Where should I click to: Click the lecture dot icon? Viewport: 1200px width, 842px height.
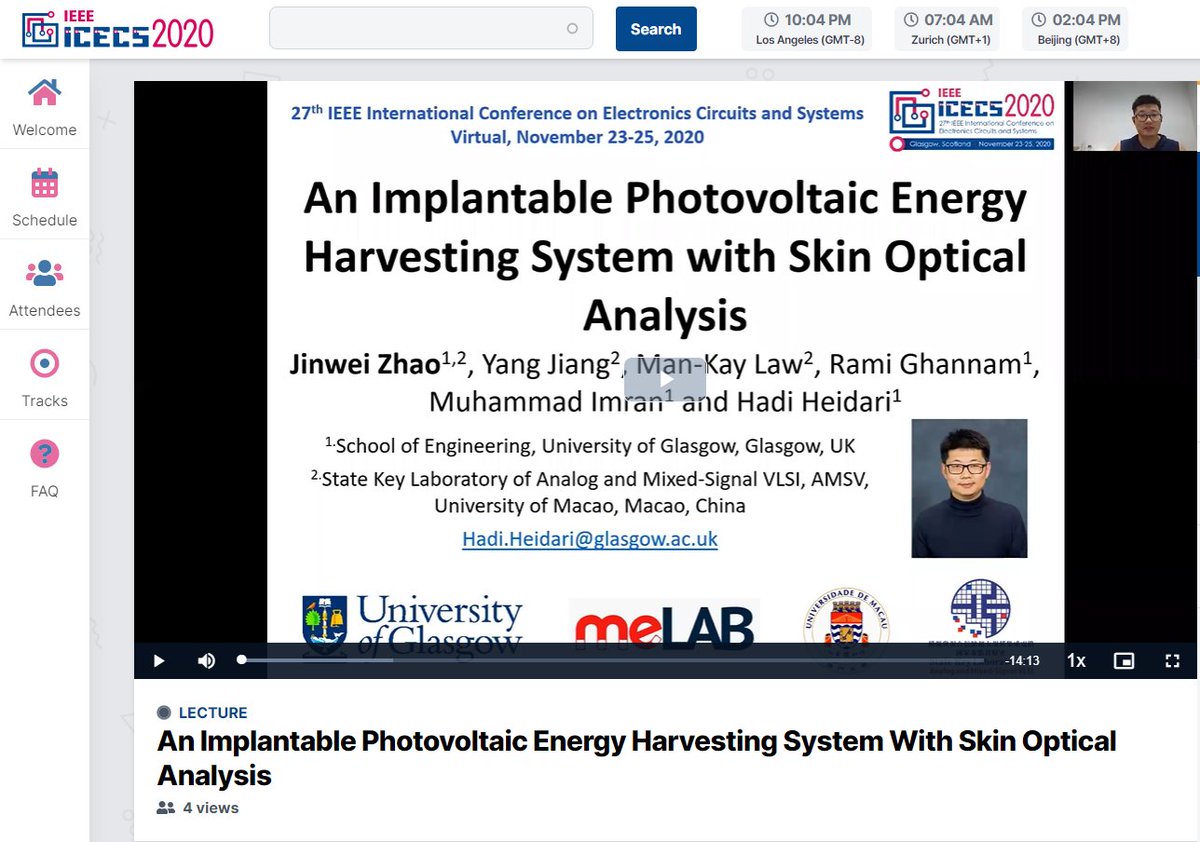tap(164, 713)
